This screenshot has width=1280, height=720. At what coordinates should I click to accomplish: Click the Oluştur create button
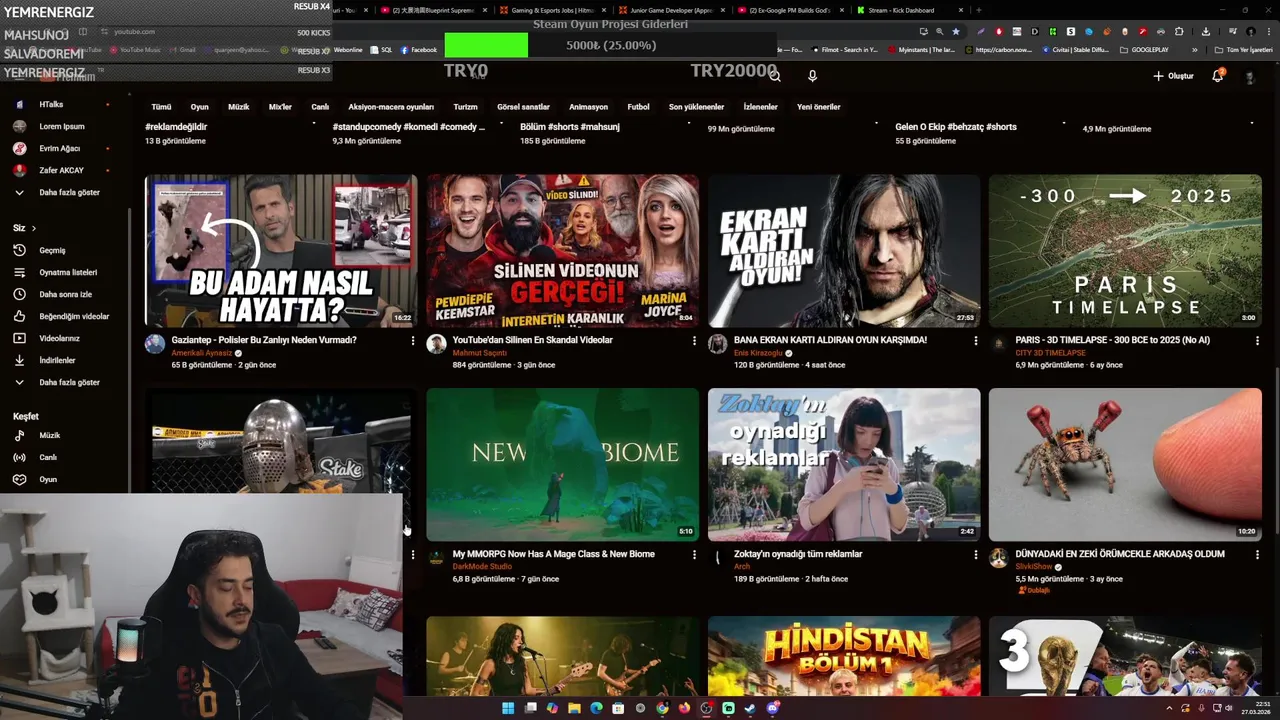click(x=1173, y=76)
